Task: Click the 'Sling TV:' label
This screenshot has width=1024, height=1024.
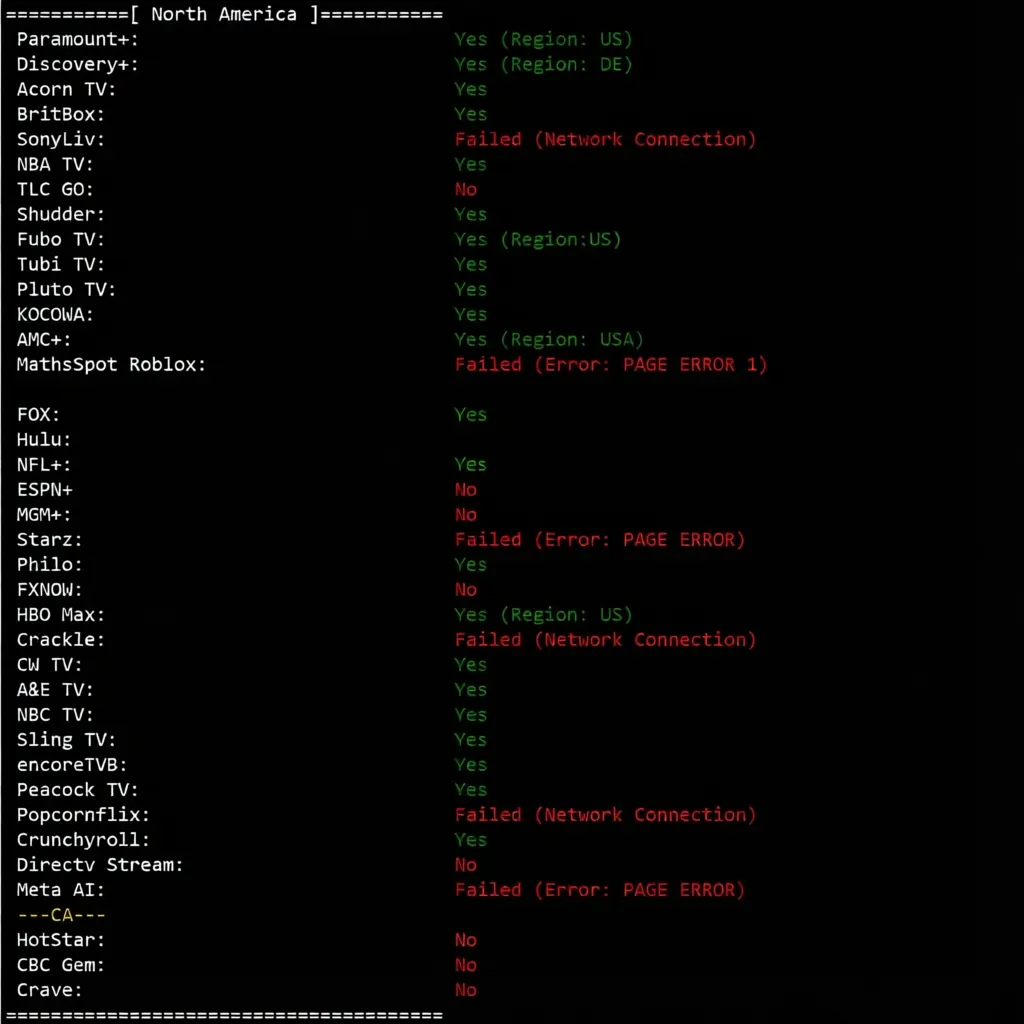Action: point(67,740)
